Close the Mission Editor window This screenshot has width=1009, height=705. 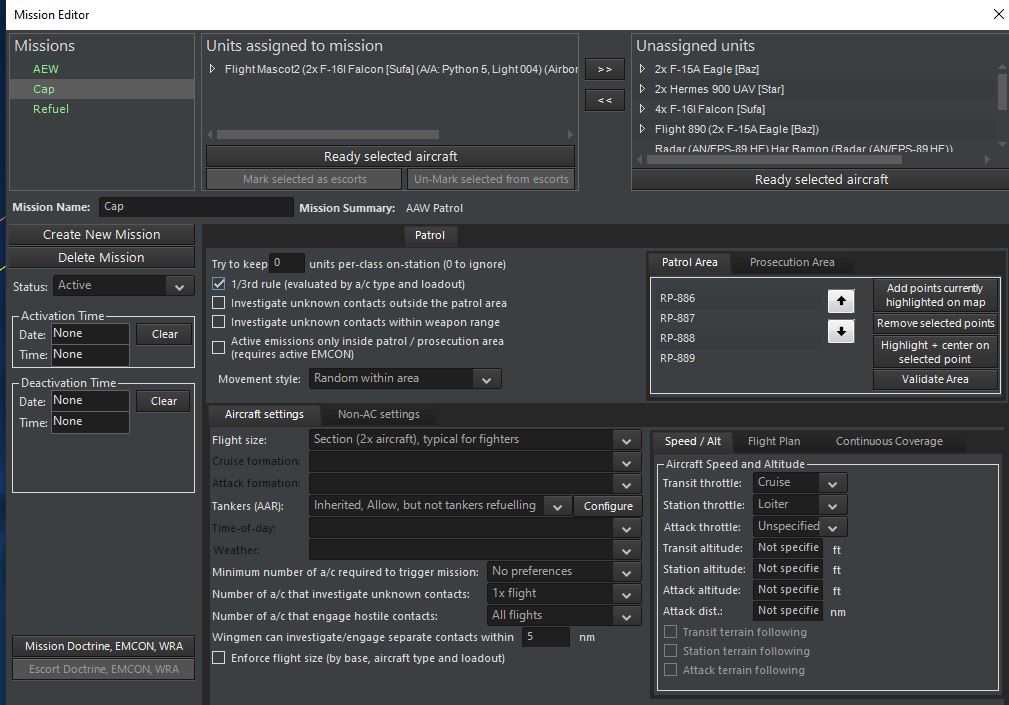coord(998,14)
